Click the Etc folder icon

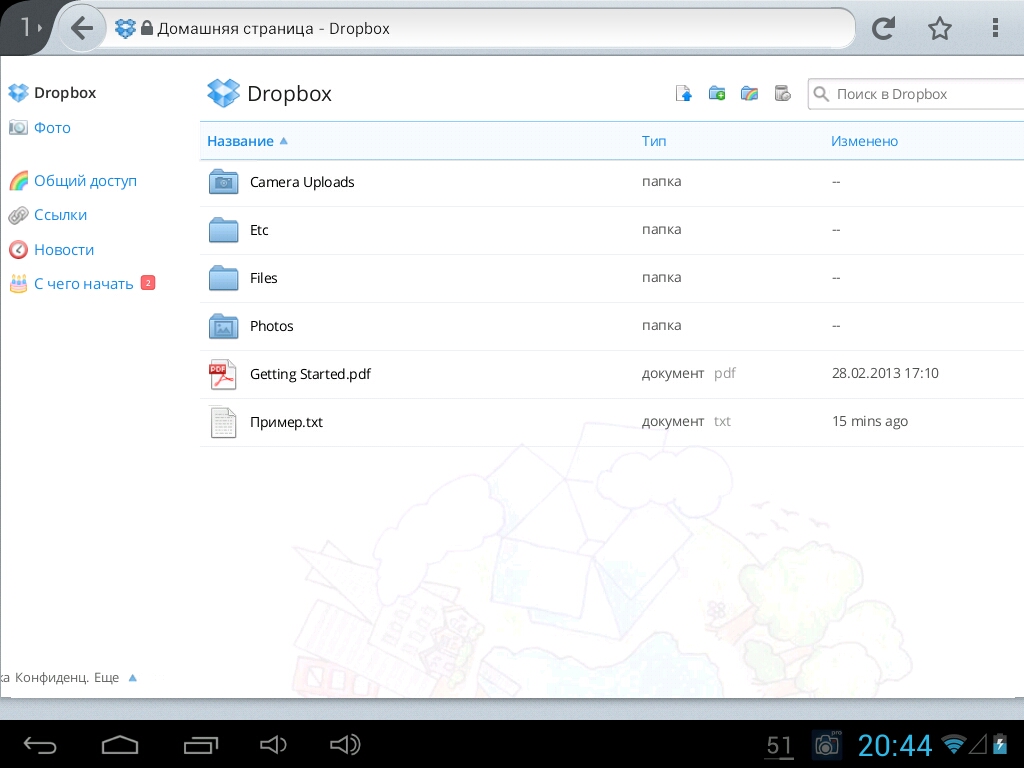[223, 230]
